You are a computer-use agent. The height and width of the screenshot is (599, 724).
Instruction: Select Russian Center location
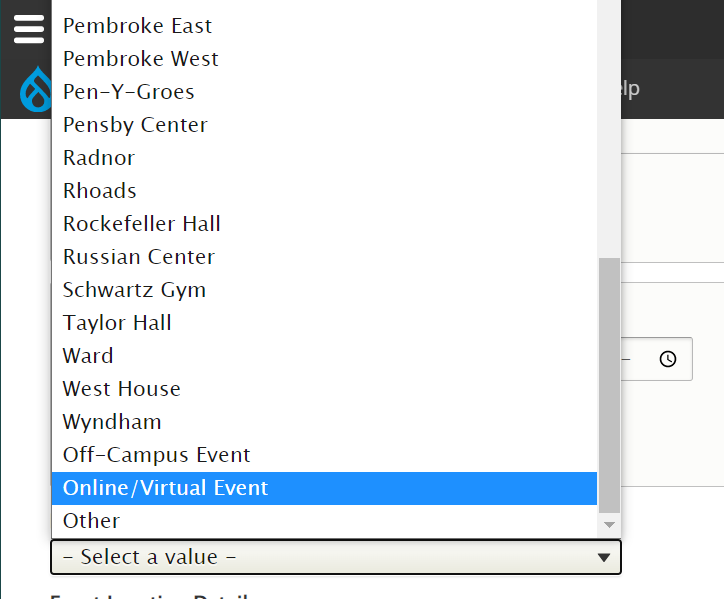pos(139,257)
